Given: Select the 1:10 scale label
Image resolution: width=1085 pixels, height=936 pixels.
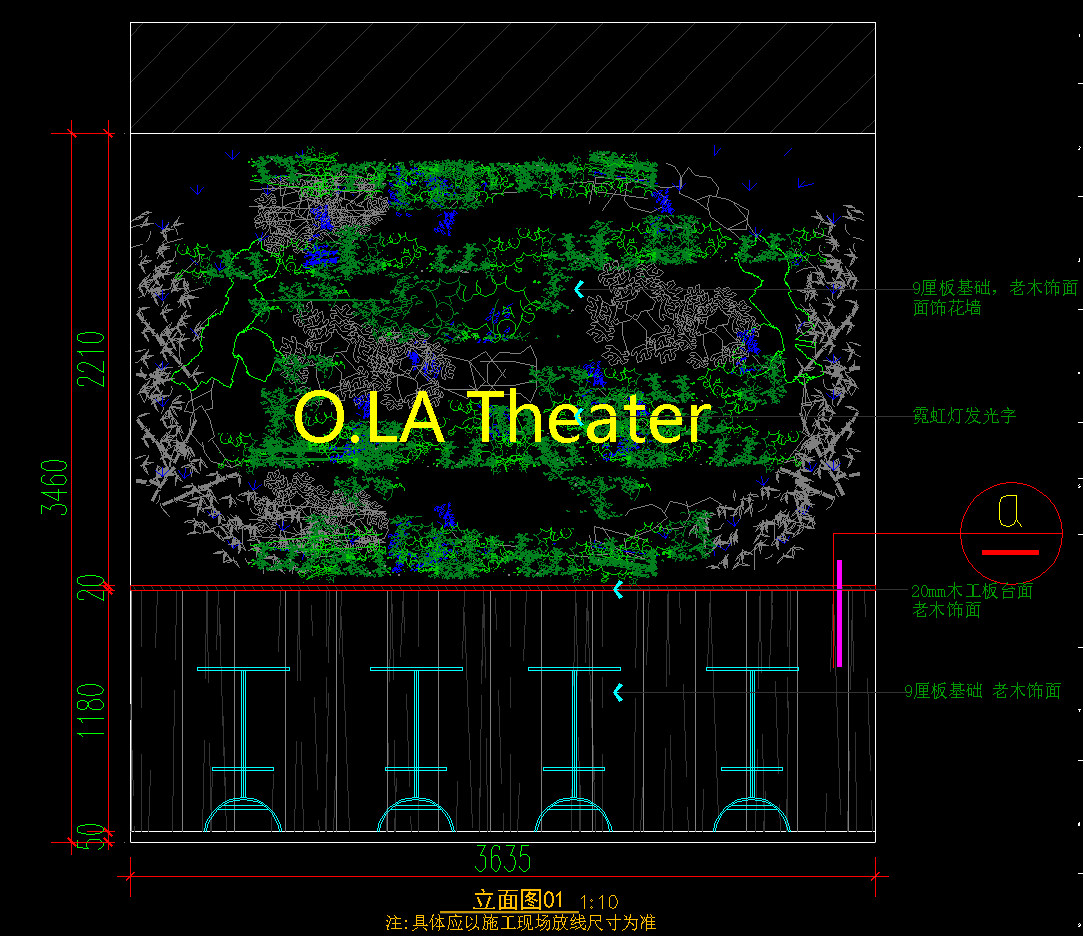Looking at the screenshot, I should [599, 901].
